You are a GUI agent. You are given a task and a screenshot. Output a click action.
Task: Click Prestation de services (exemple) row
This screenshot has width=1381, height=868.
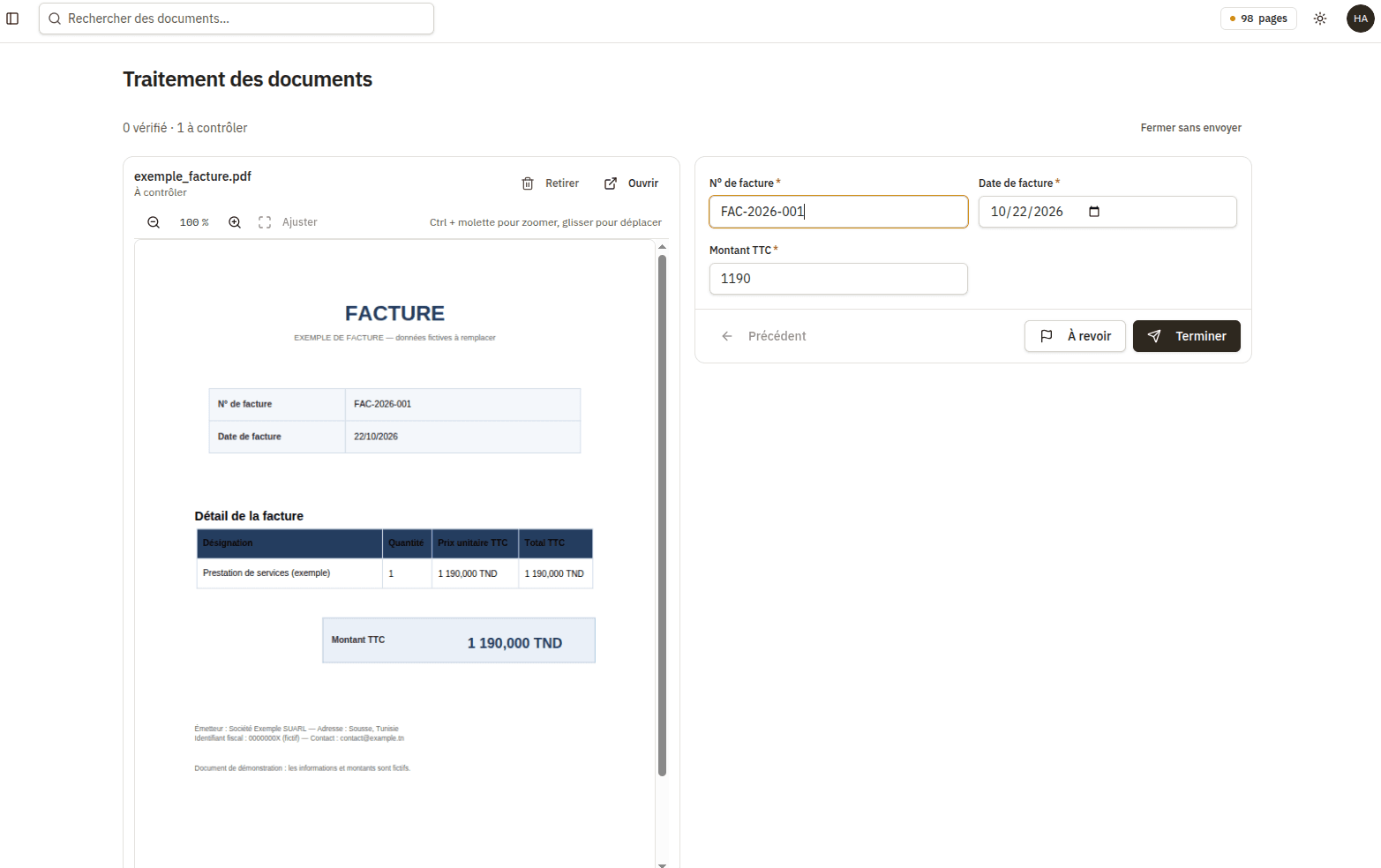[394, 573]
